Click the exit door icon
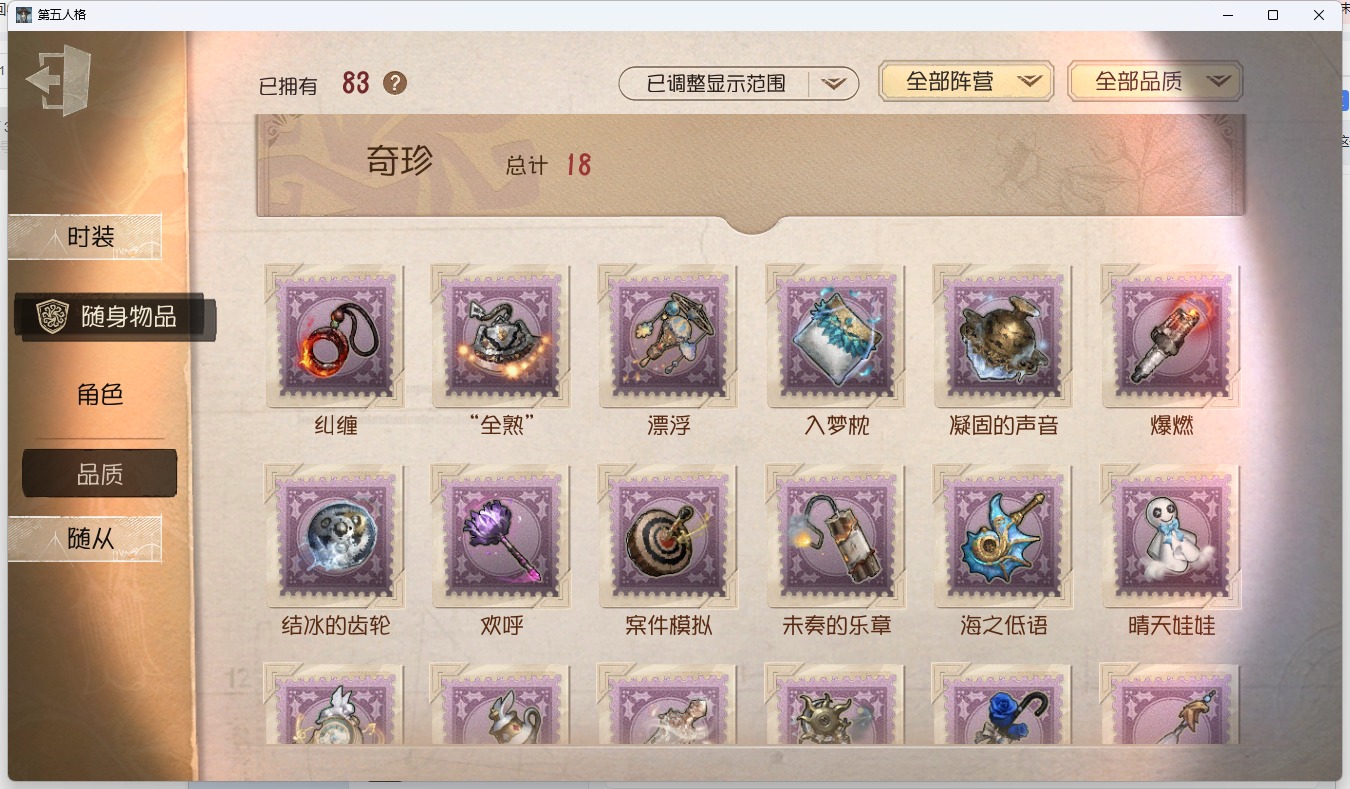1350x789 pixels. [x=58, y=80]
